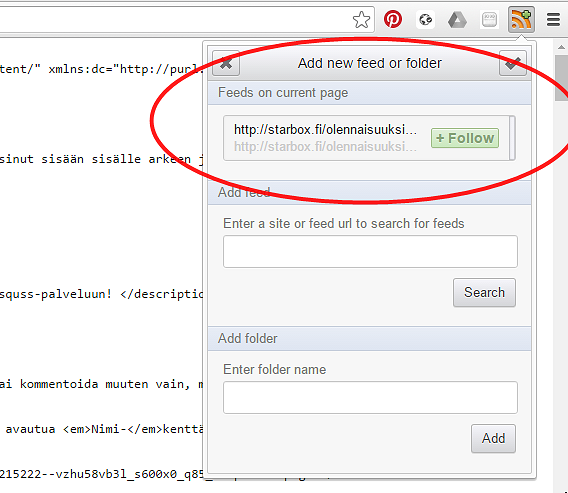Screen dimensions: 568x493
Task: Click the gray rectangular extension icon
Action: [489, 20]
